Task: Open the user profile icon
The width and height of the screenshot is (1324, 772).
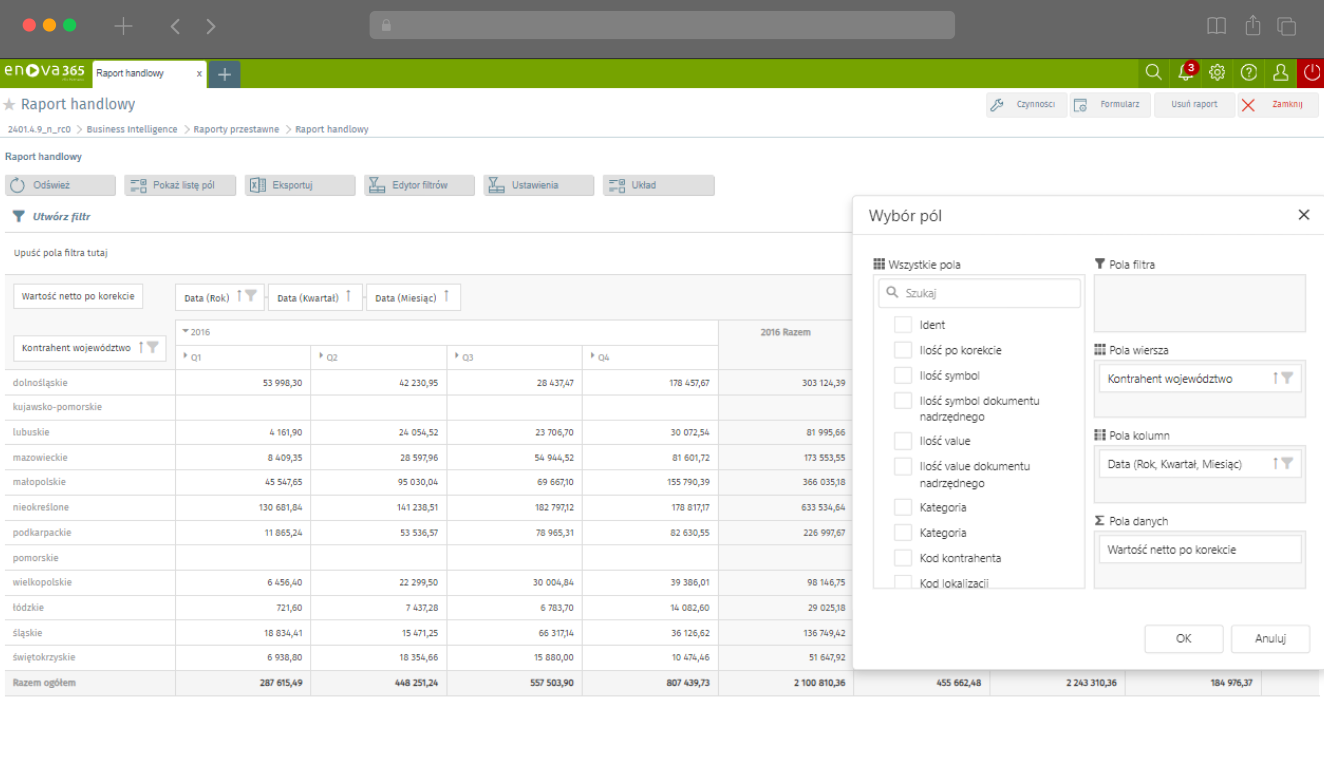Action: pyautogui.click(x=1280, y=73)
